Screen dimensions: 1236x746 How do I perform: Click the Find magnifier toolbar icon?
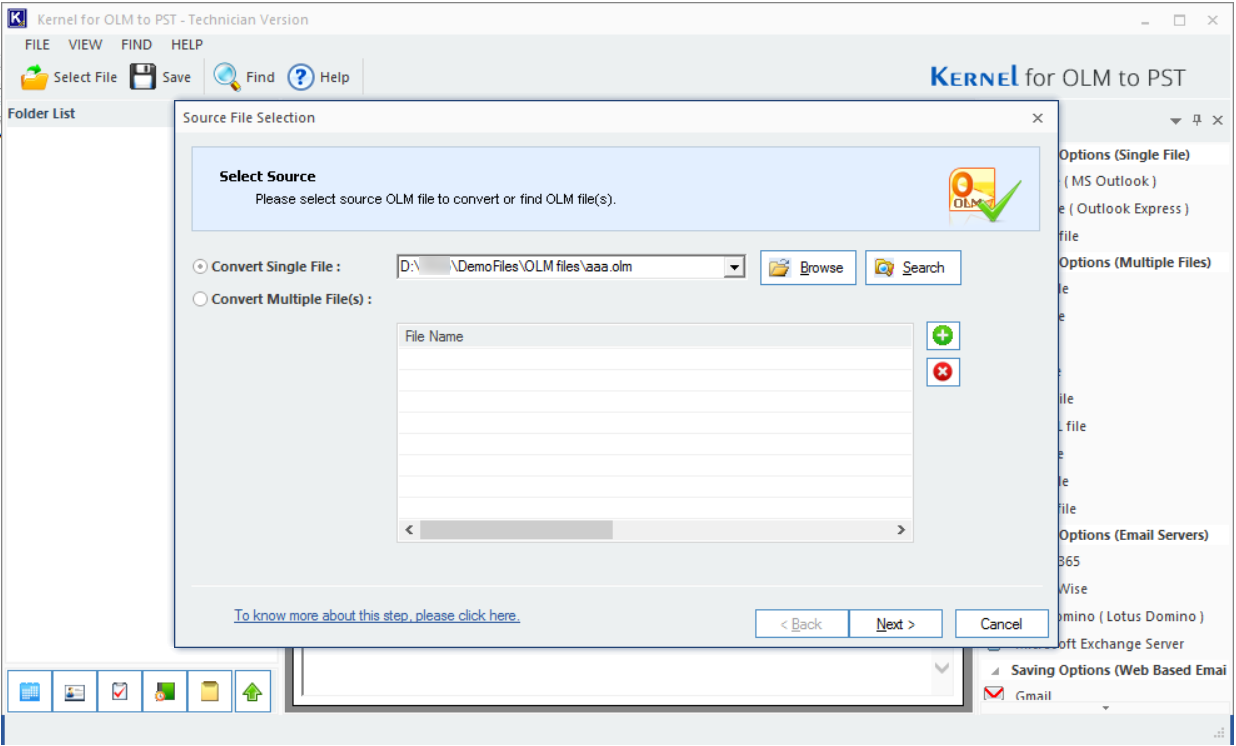click(x=227, y=77)
